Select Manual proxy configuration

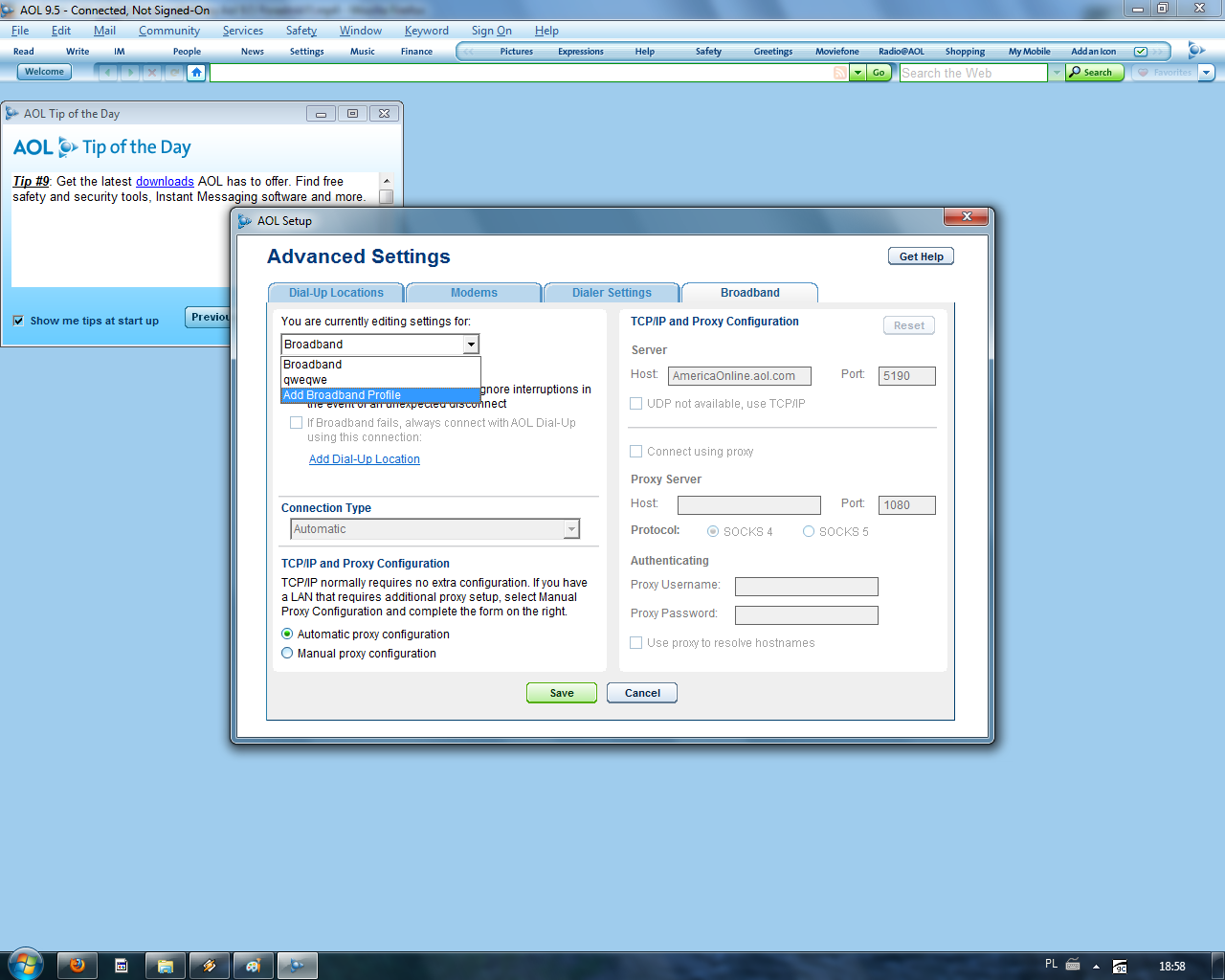coord(287,654)
